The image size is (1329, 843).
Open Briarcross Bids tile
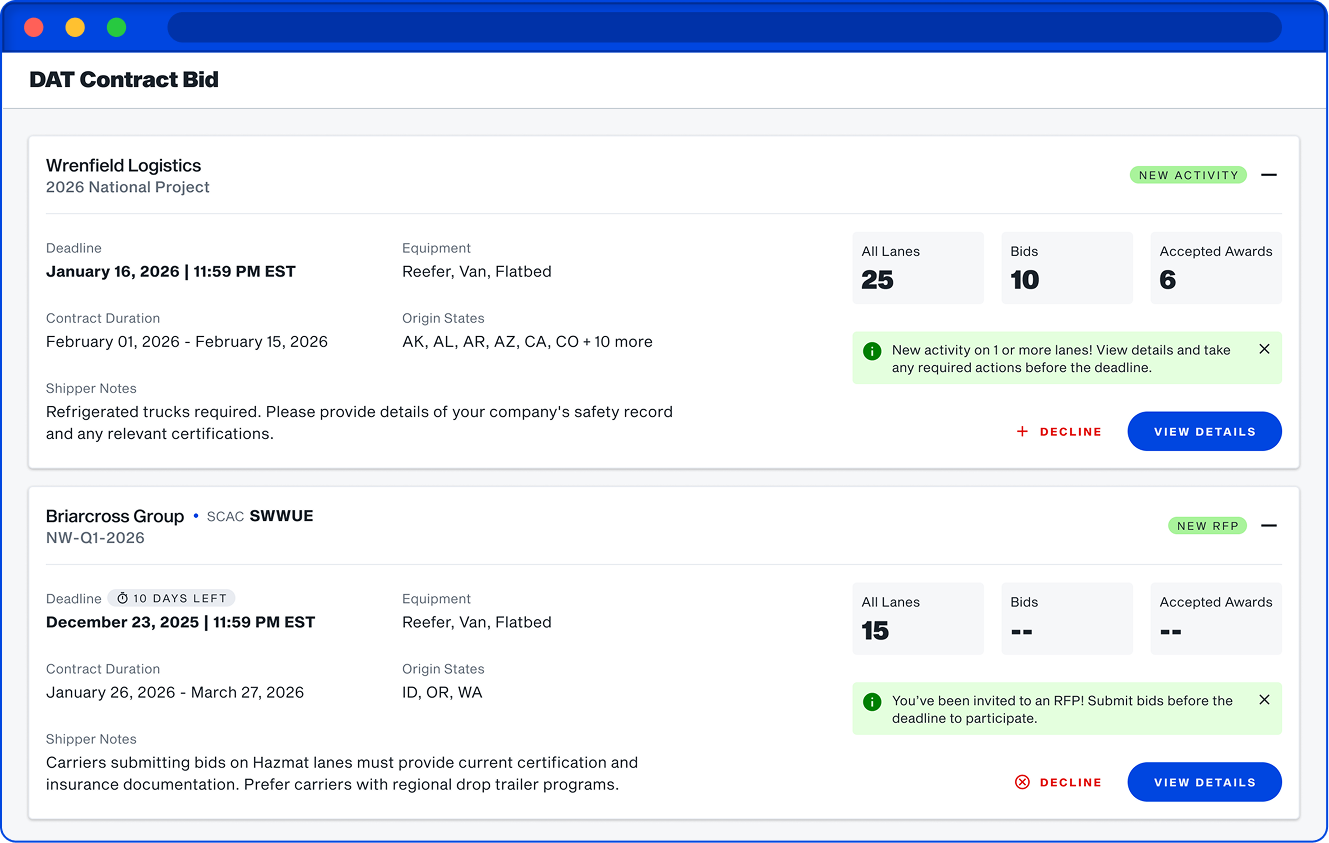point(1067,619)
